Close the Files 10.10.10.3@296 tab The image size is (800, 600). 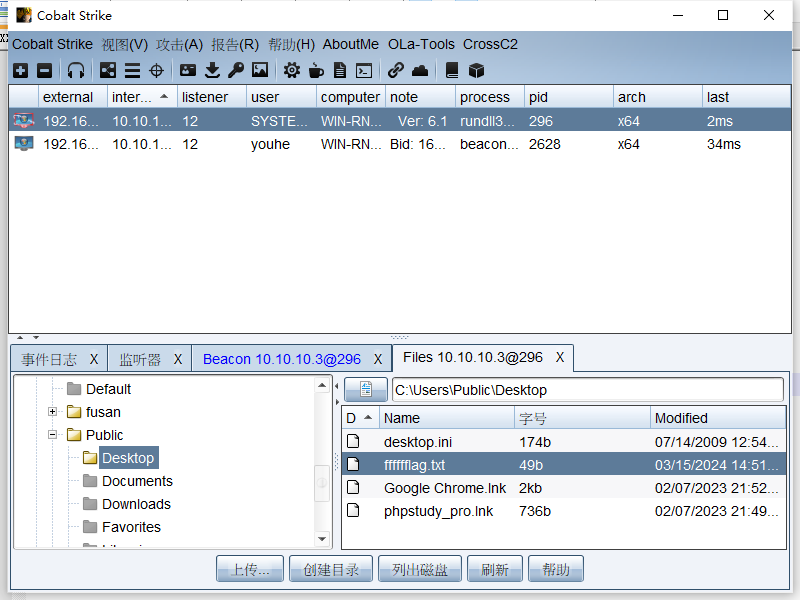560,357
